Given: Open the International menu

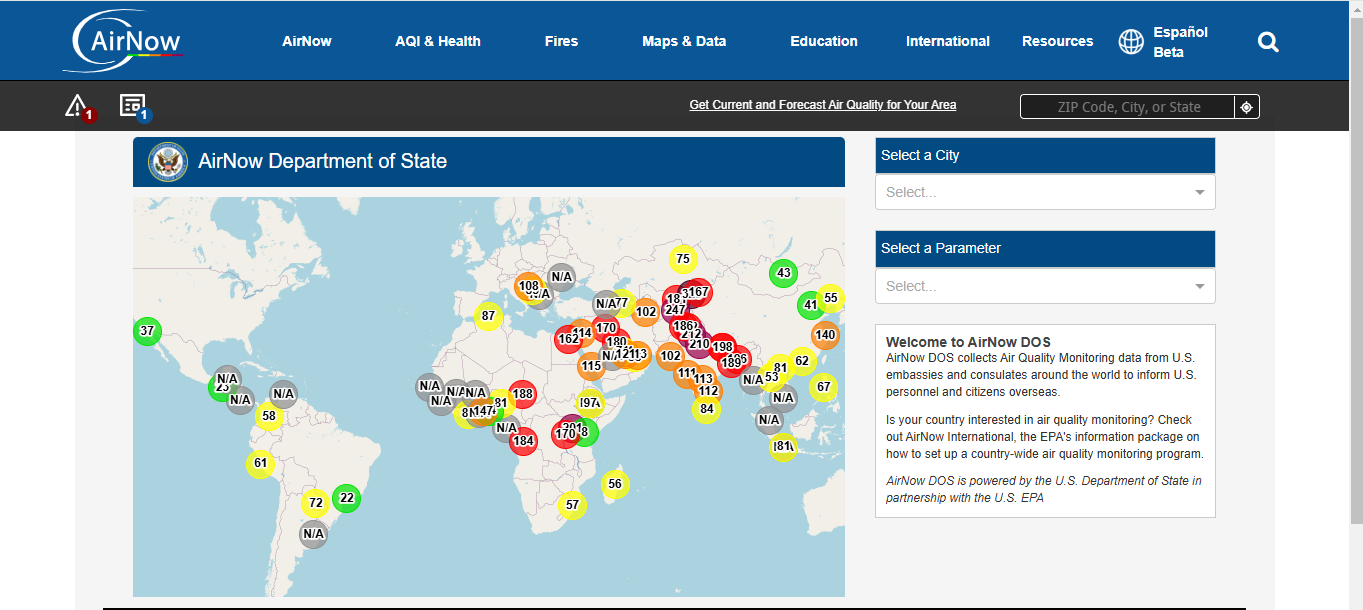Looking at the screenshot, I should tap(948, 41).
